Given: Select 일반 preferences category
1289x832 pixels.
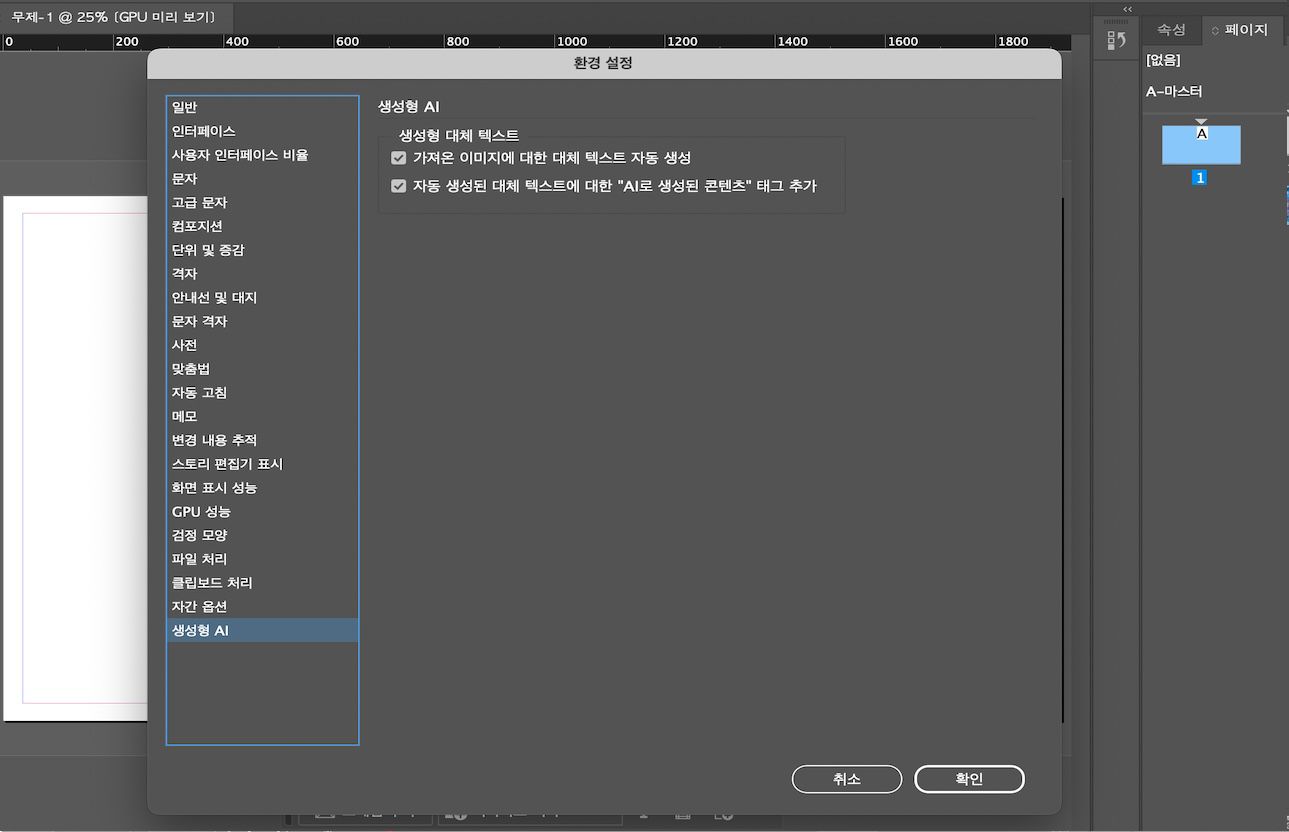Looking at the screenshot, I should (262, 107).
